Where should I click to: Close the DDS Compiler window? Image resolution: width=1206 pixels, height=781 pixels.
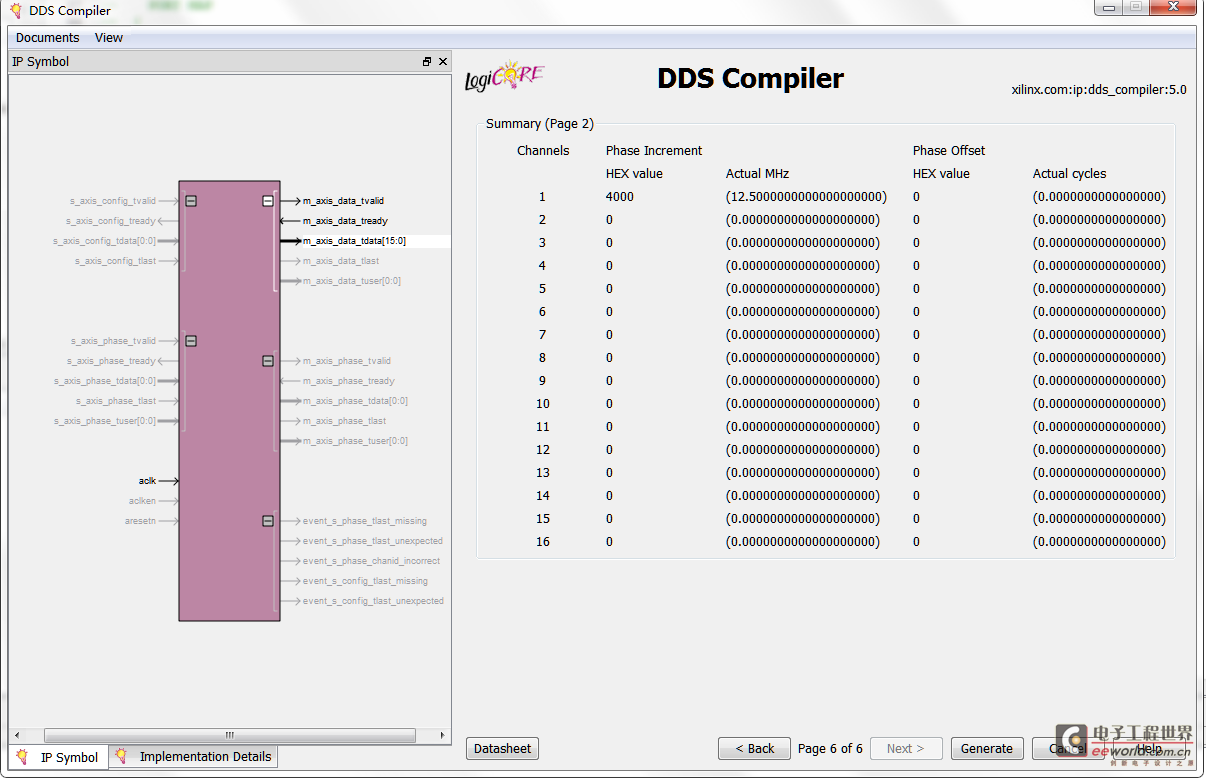pos(1173,7)
